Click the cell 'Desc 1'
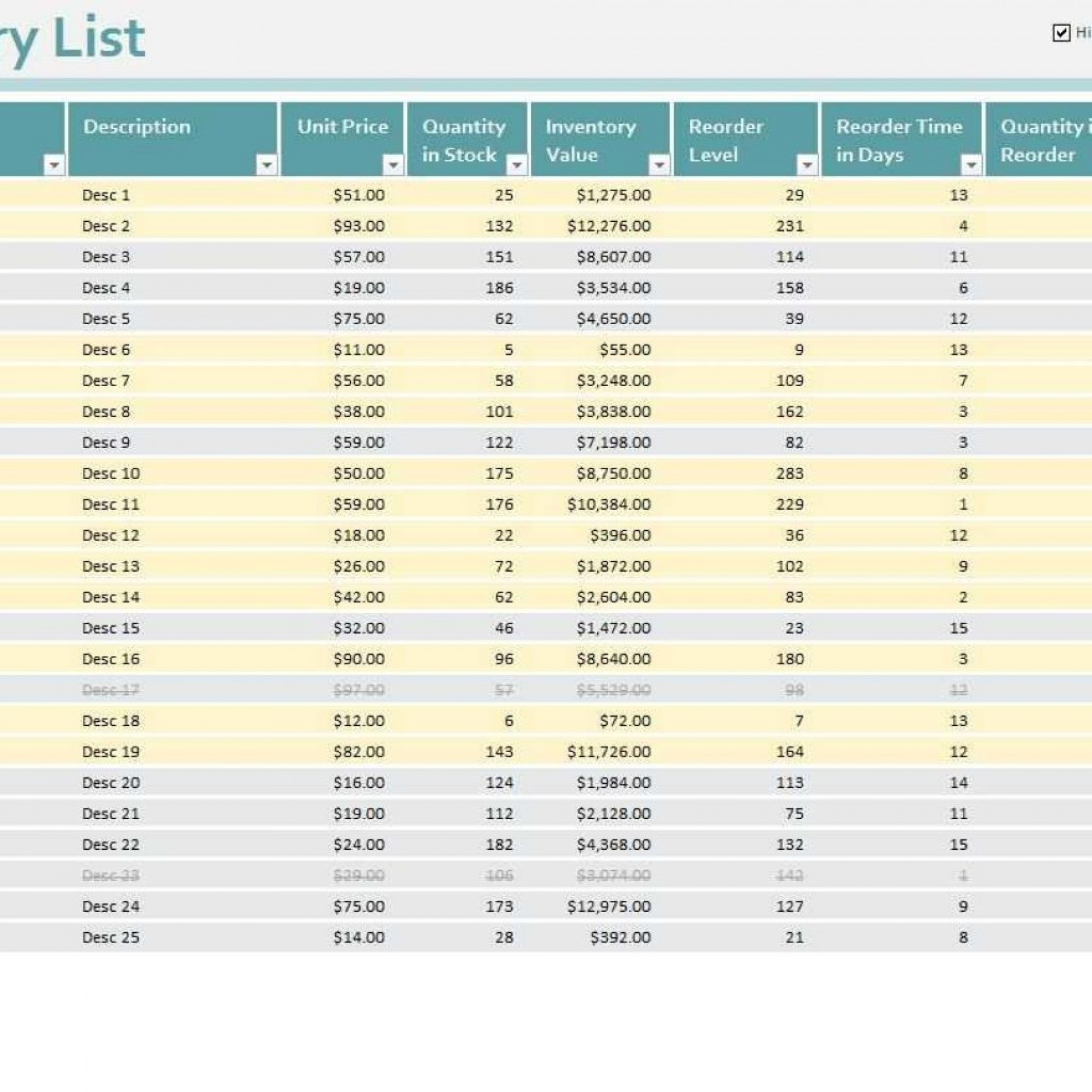 106,195
